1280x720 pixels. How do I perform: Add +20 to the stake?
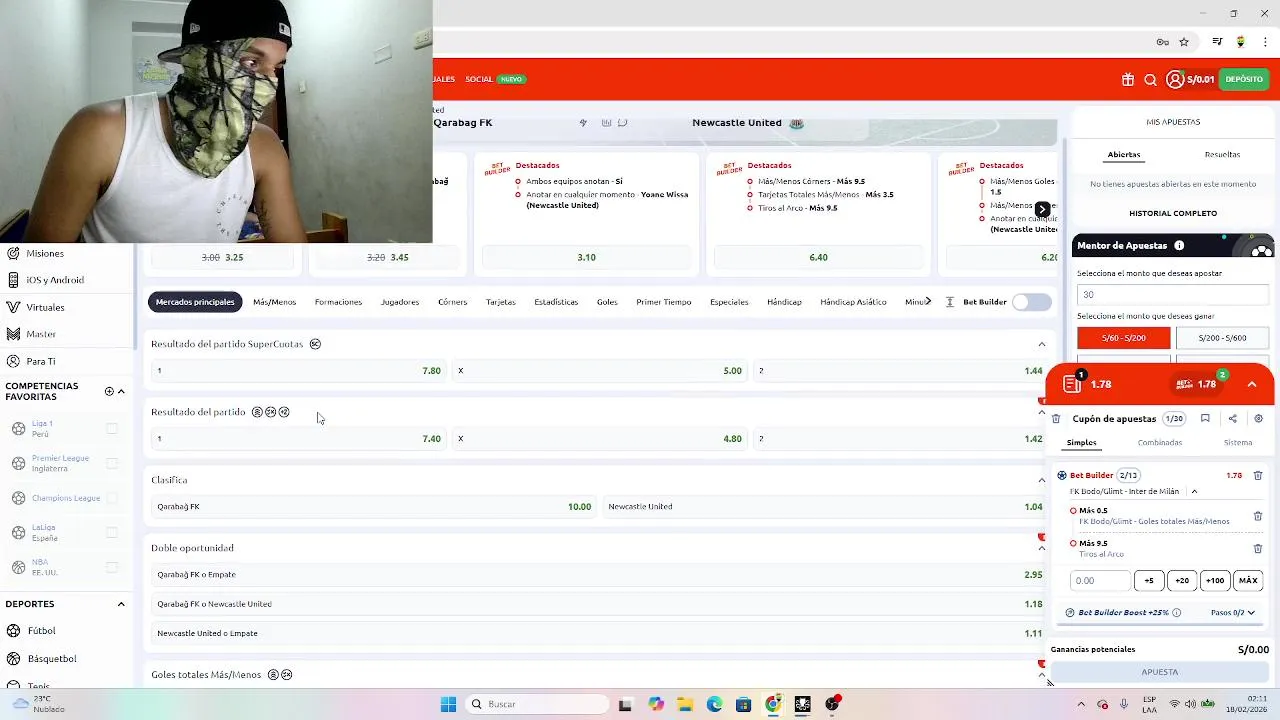(1182, 581)
